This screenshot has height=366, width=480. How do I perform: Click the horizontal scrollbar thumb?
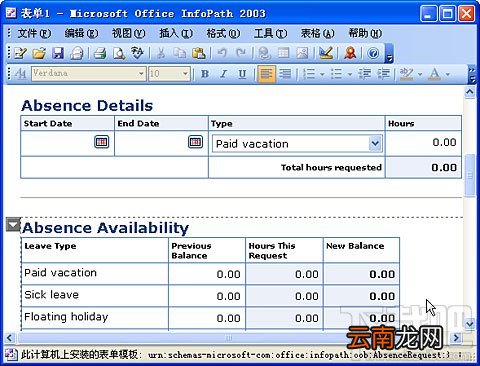pos(229,338)
